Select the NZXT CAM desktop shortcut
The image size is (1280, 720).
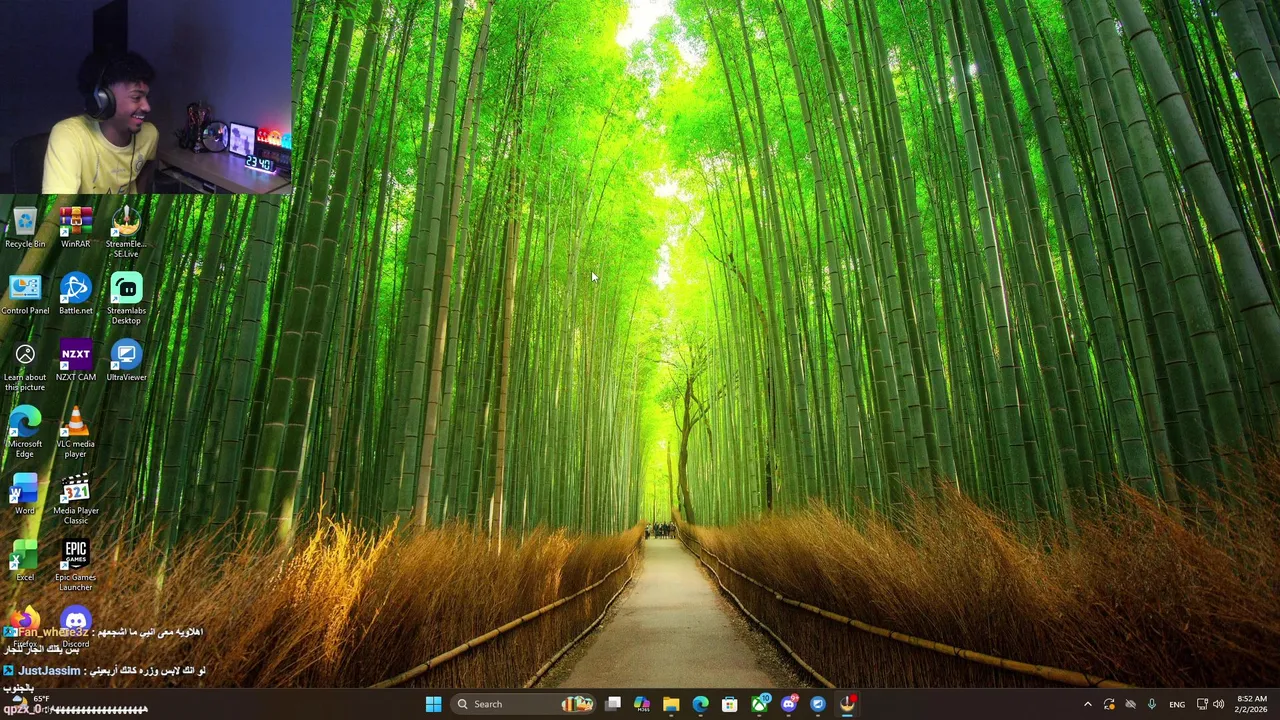click(75, 362)
